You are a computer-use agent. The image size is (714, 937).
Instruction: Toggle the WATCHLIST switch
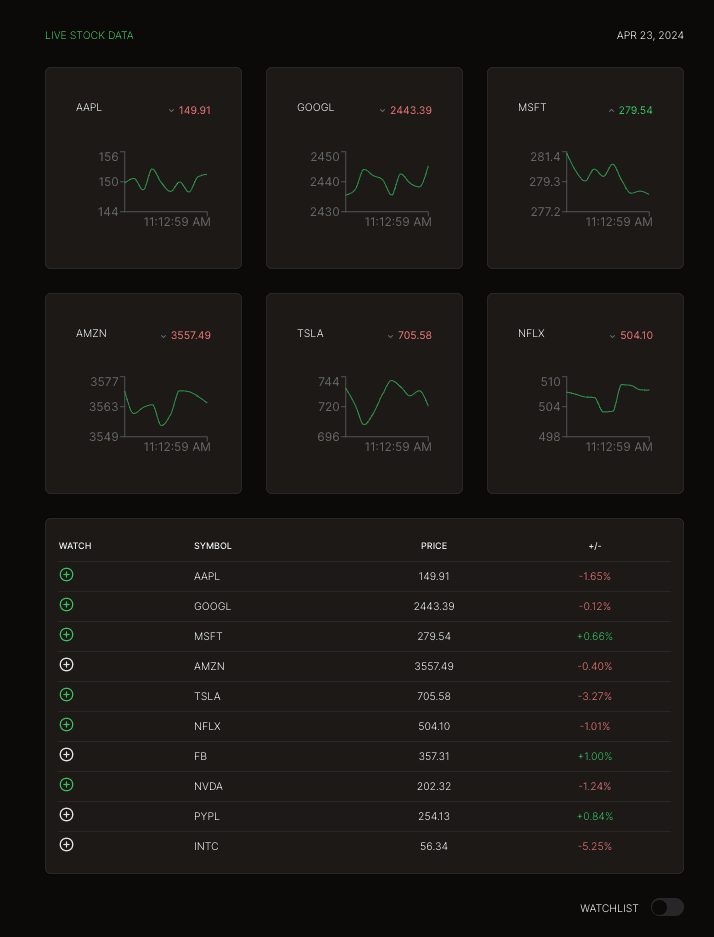tap(667, 907)
